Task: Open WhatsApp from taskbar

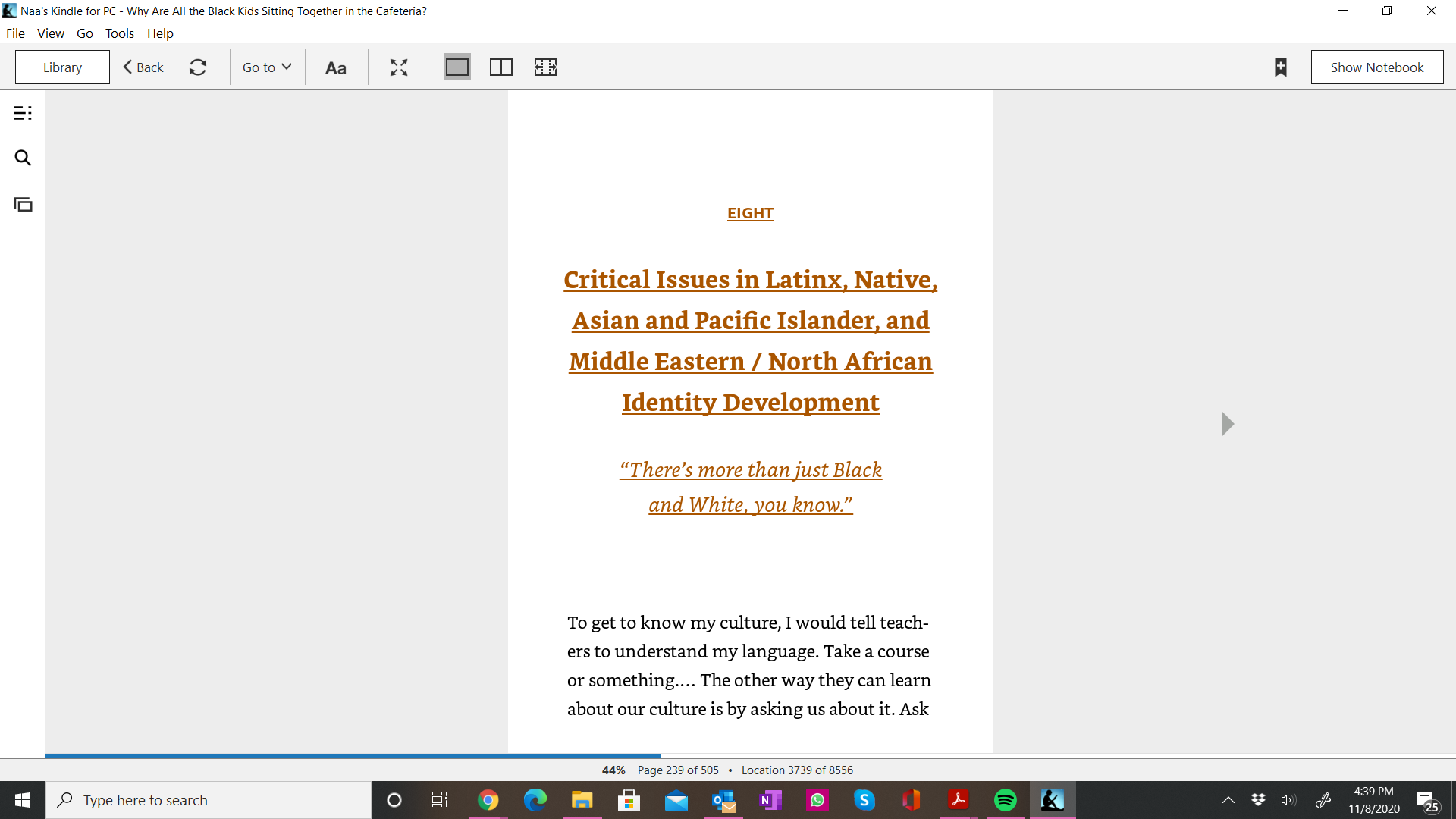Action: [817, 800]
